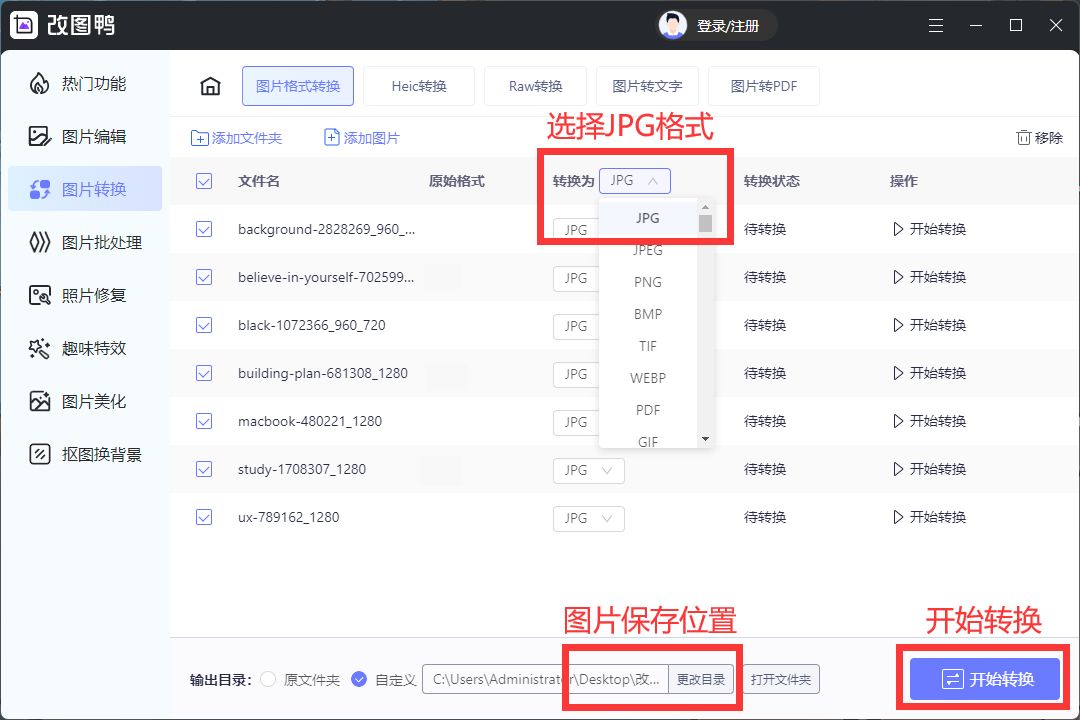Click the home icon above the file list
This screenshot has width=1080, height=720.
[210, 86]
